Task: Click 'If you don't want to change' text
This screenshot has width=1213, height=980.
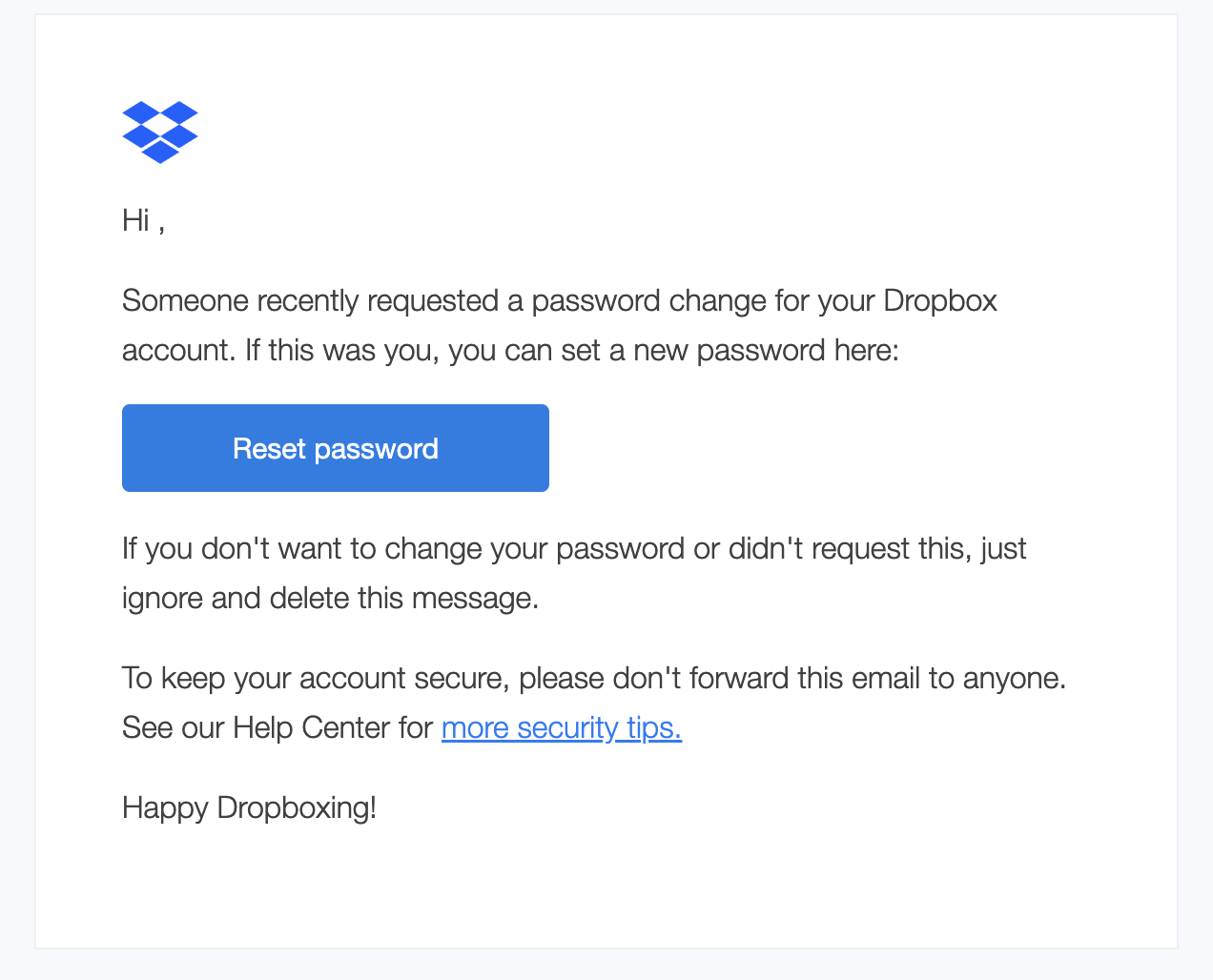Action: tap(303, 549)
